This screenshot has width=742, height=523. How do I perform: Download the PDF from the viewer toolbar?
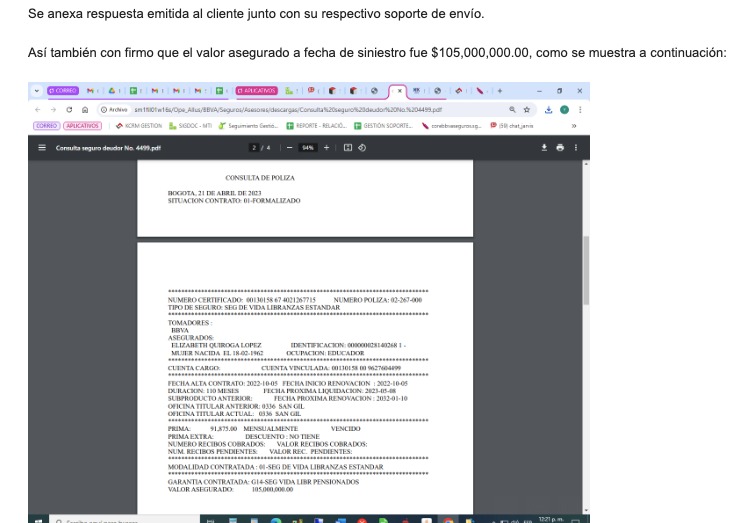[x=544, y=148]
